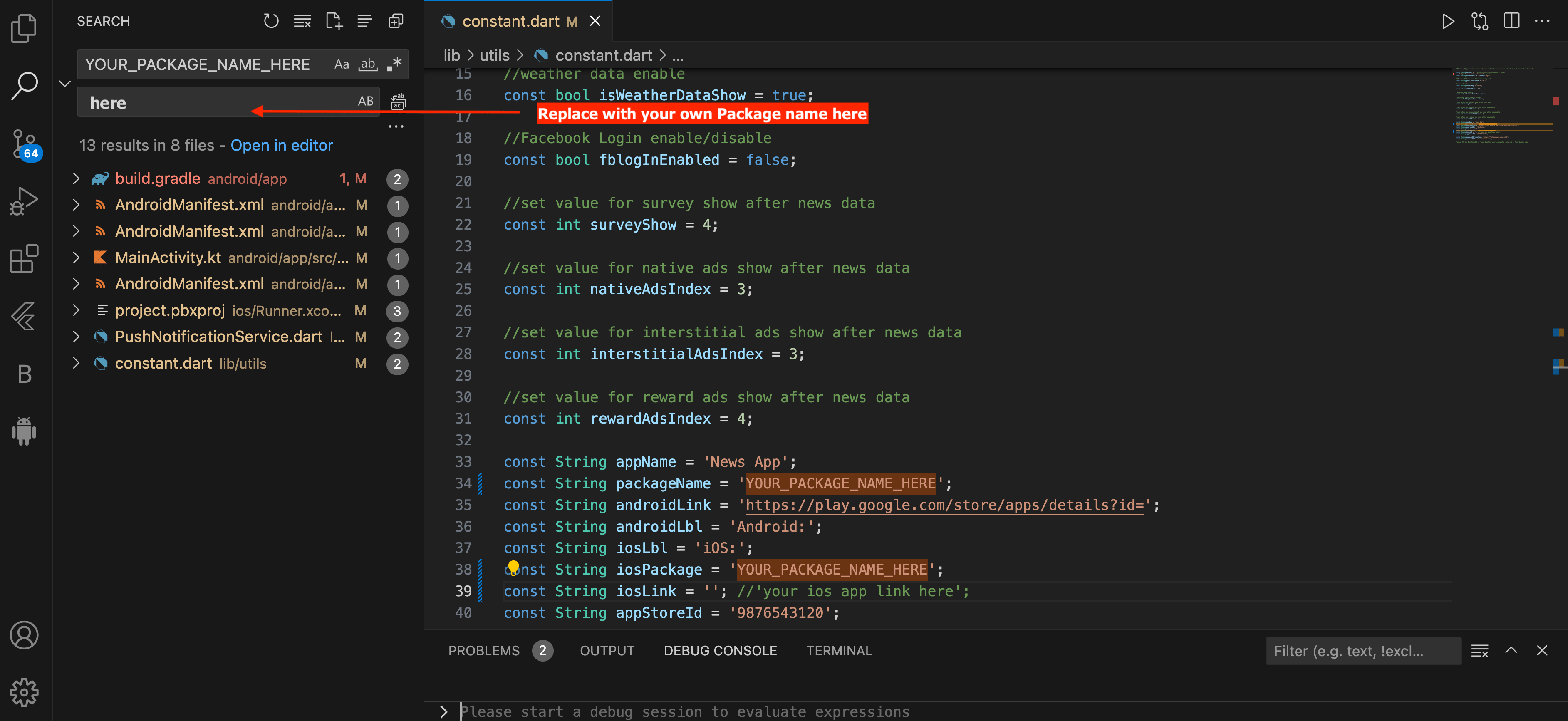Click the Replace All icon
The image size is (1568, 721).
pyautogui.click(x=398, y=102)
